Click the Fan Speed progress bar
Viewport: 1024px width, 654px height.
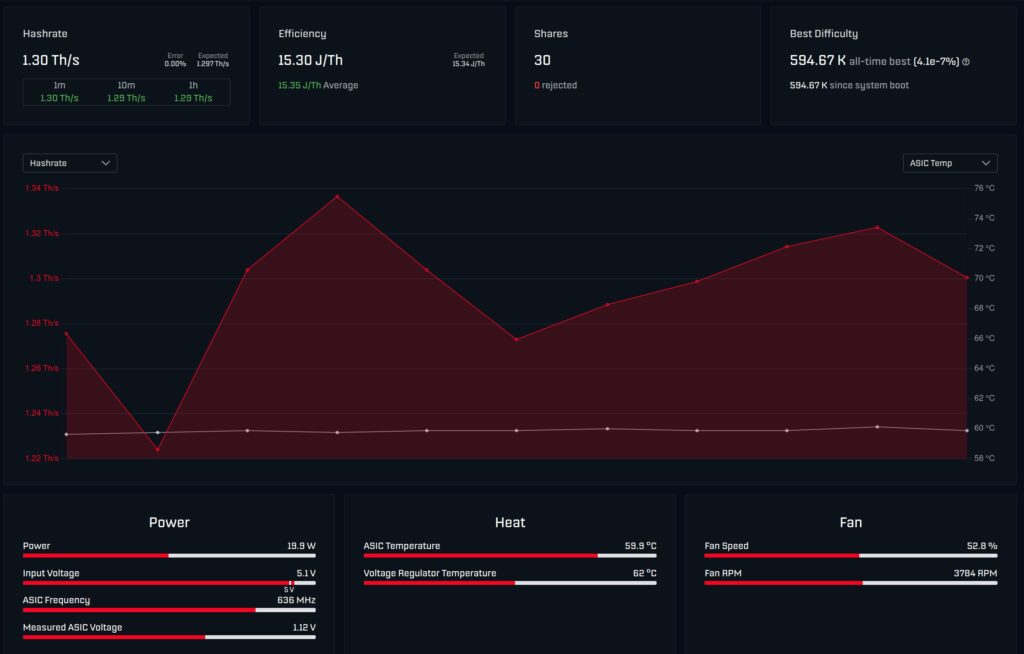click(x=850, y=556)
